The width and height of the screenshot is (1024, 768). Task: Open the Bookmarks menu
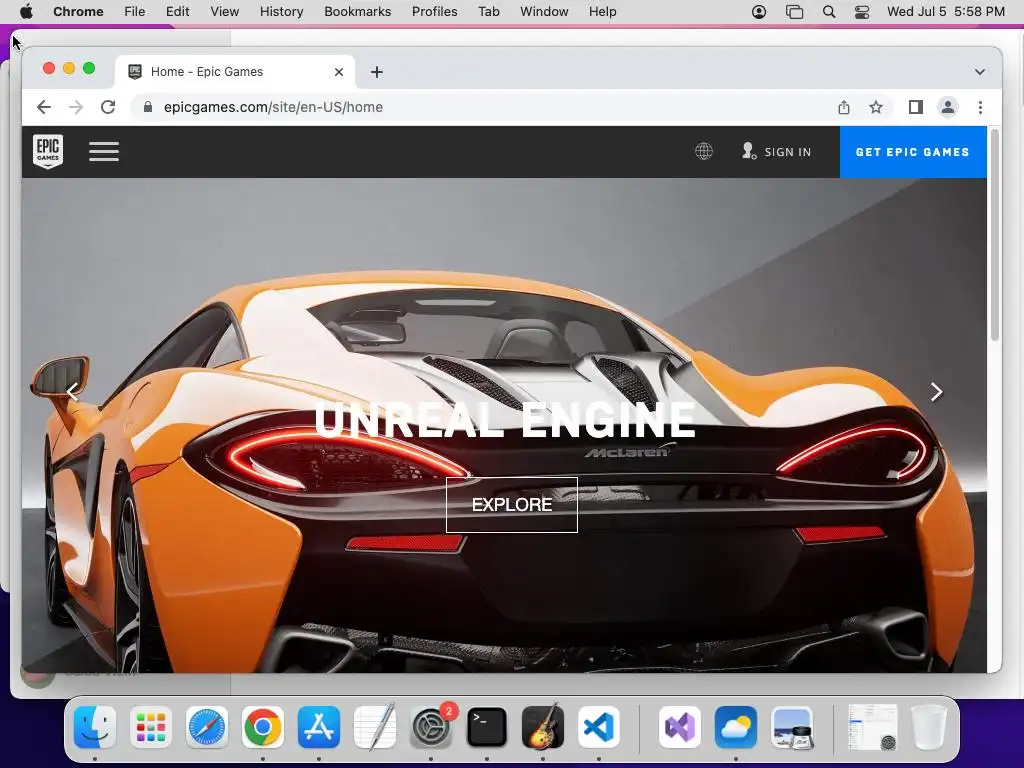(357, 12)
